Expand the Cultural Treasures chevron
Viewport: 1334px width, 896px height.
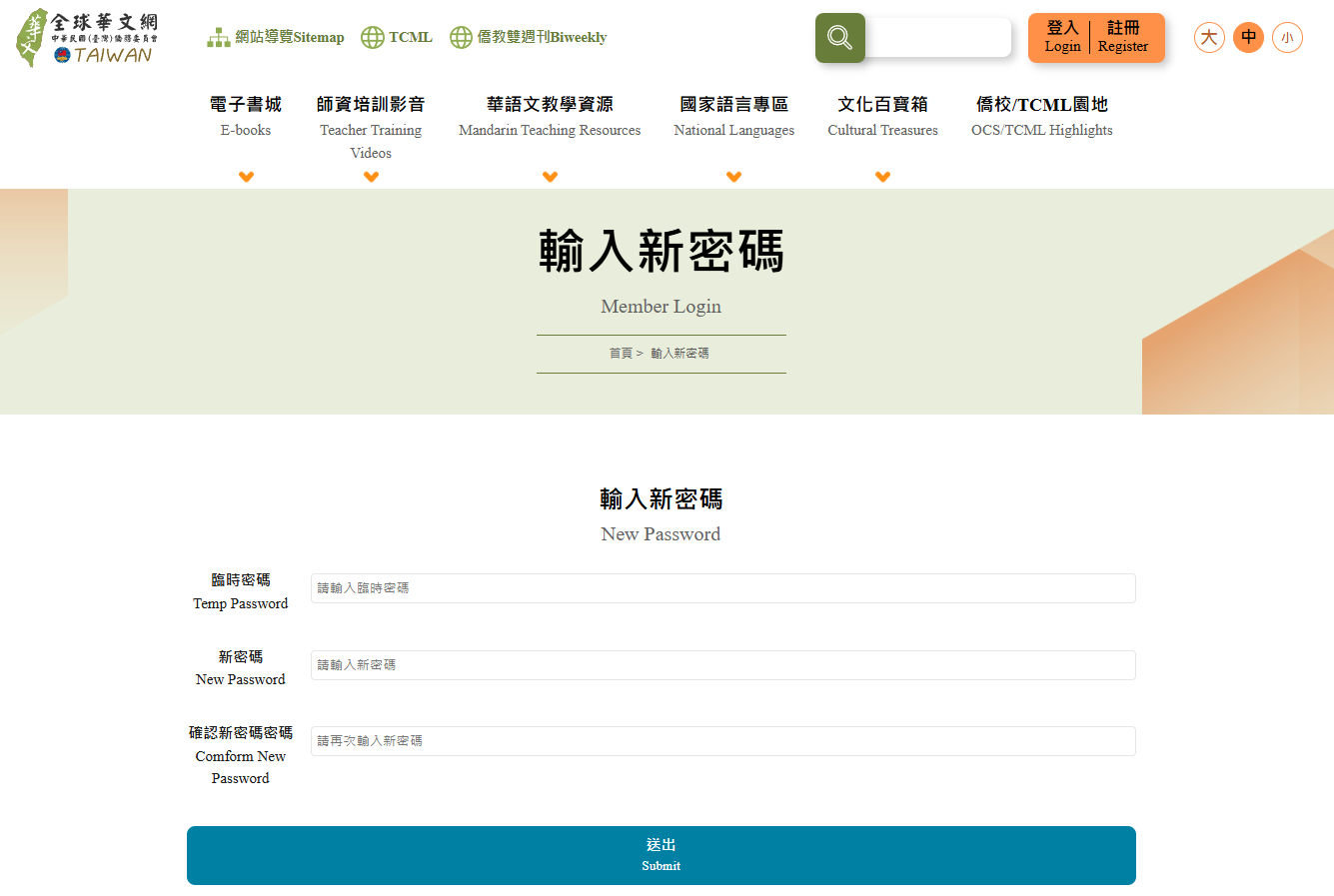point(882,177)
